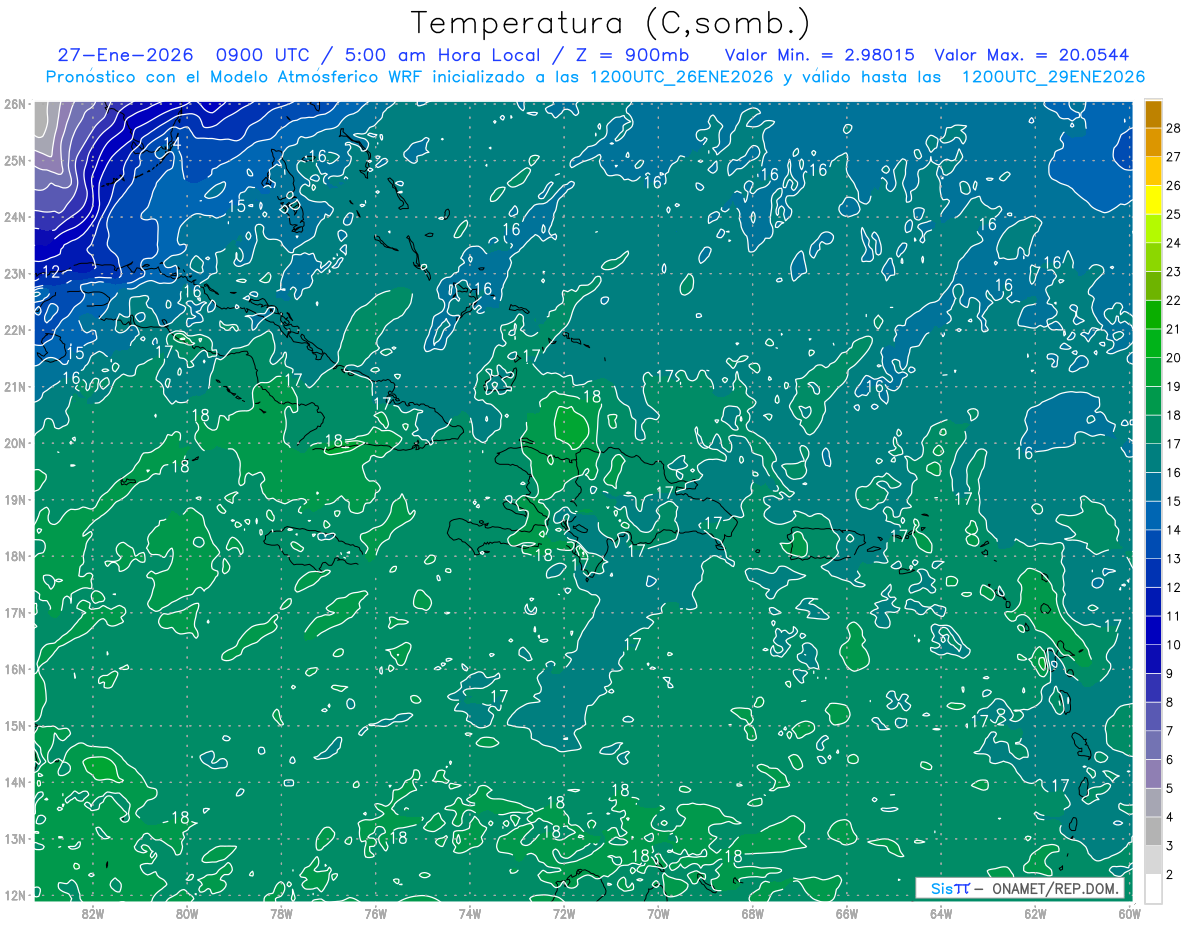Viewport: 1200px width, 927px height.
Task: Click color scale label '22'
Action: click(1175, 300)
